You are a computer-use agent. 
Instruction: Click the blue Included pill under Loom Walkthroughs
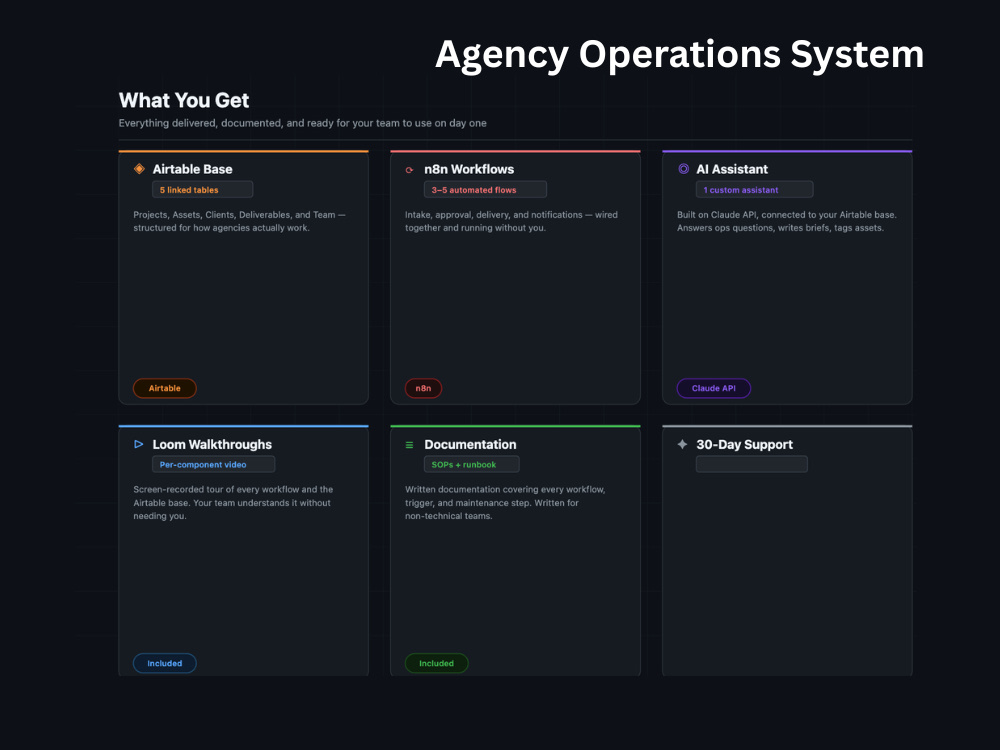[165, 663]
